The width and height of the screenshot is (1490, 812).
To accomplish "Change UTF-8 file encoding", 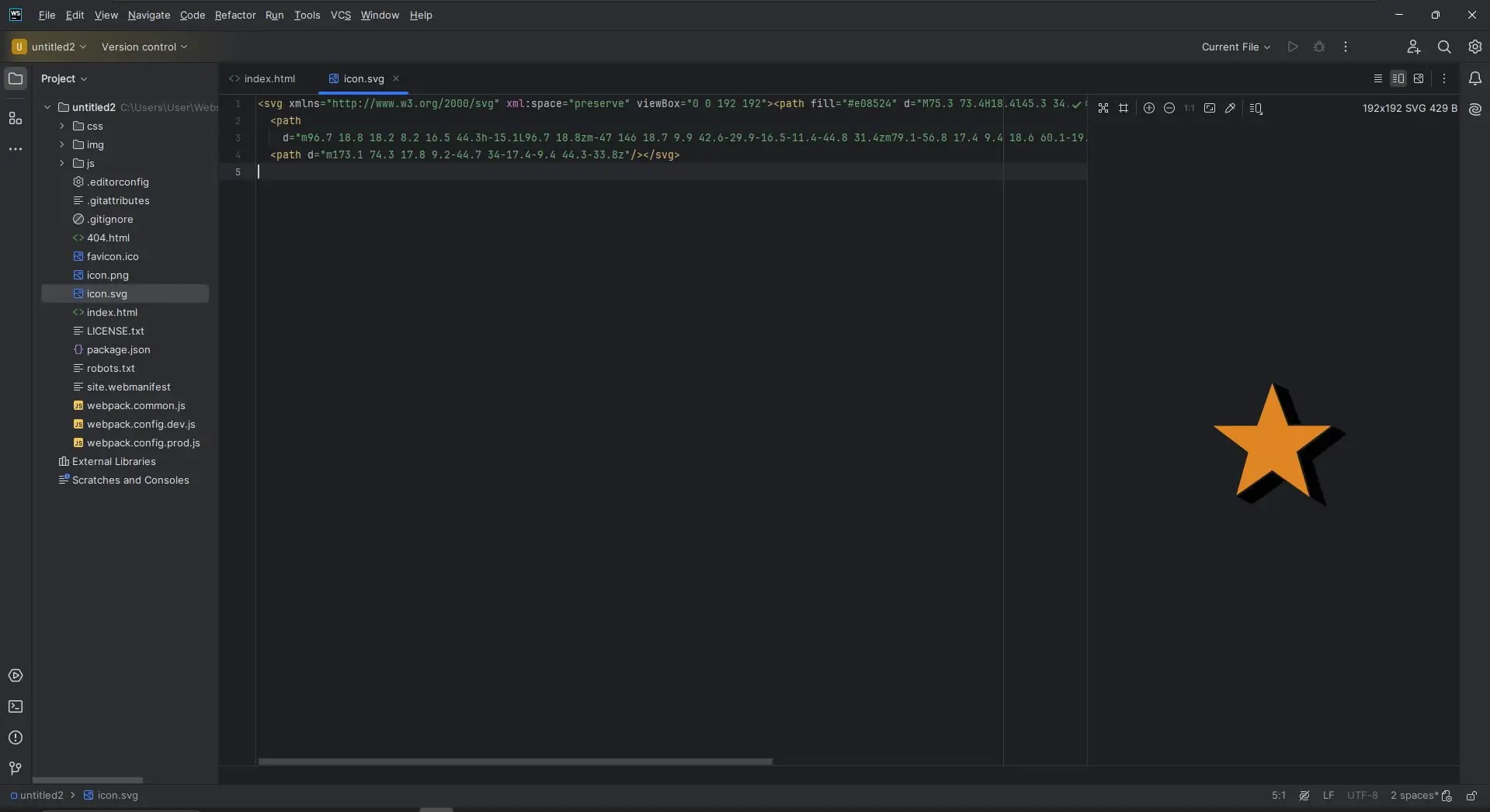I will (x=1363, y=795).
